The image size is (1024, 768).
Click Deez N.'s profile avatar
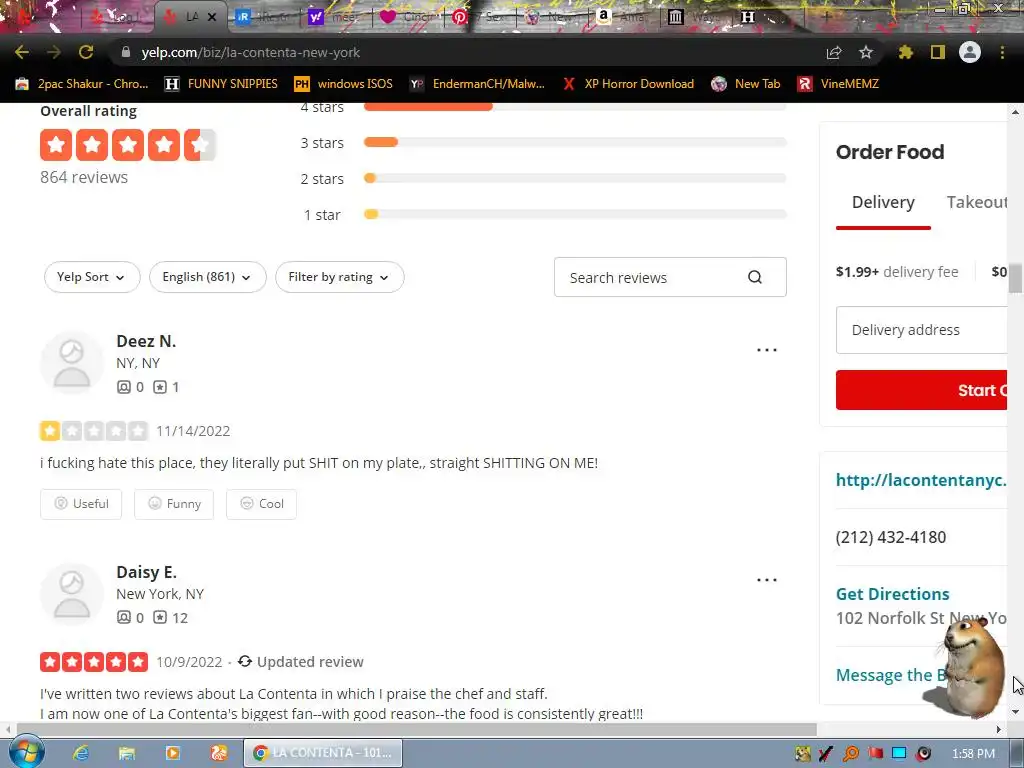click(72, 362)
